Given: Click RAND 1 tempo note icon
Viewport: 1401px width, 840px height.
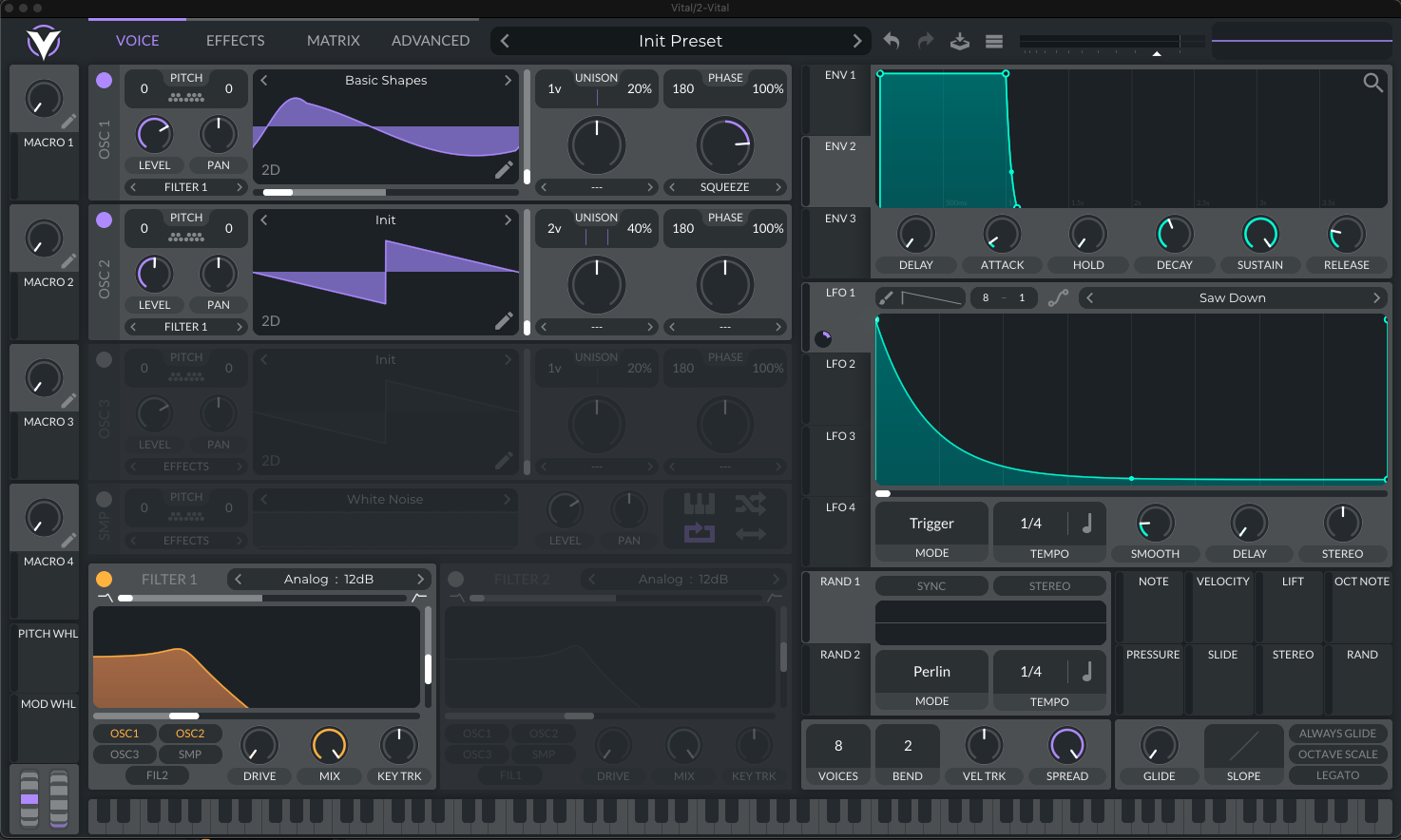Looking at the screenshot, I should click(1086, 671).
